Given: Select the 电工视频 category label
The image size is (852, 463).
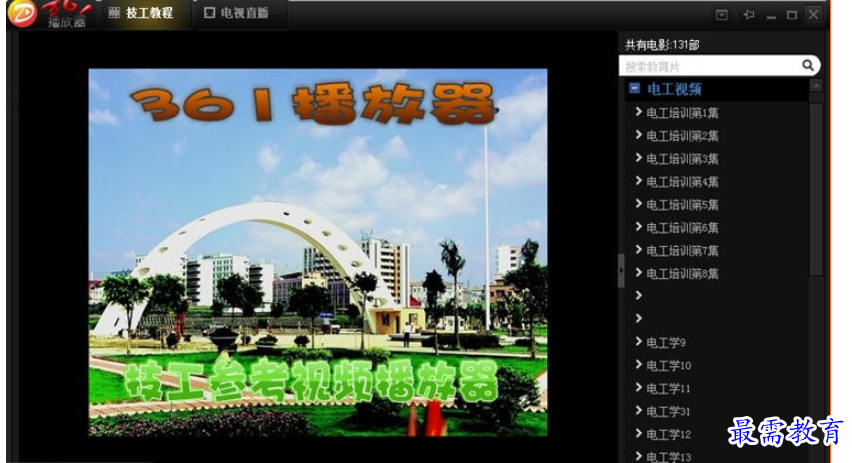Looking at the screenshot, I should 674,89.
